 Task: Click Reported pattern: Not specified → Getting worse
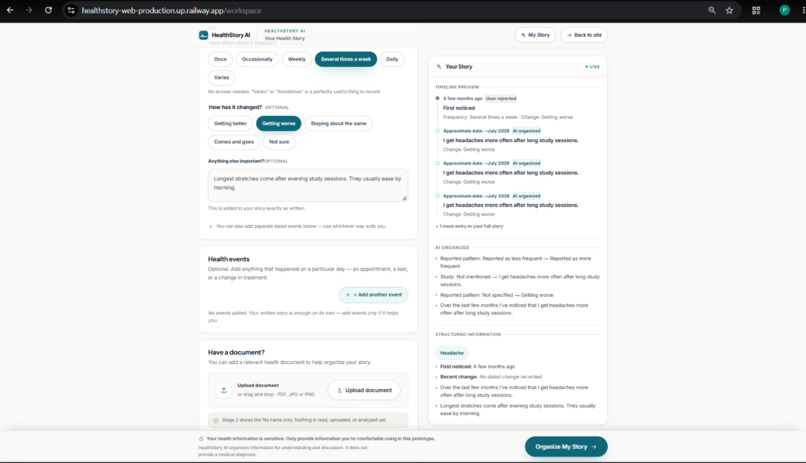click(497, 295)
